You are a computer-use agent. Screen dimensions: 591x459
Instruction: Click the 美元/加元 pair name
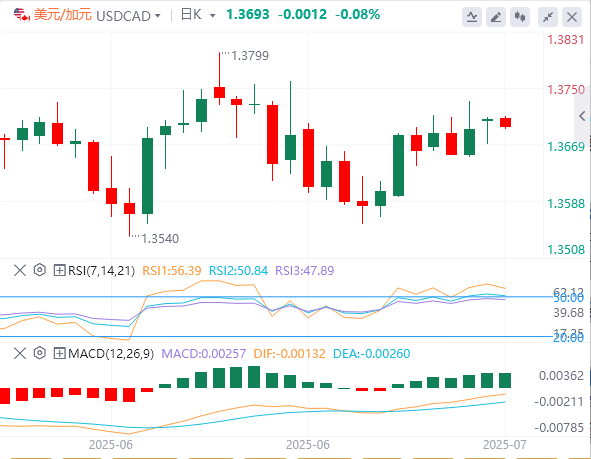click(63, 15)
